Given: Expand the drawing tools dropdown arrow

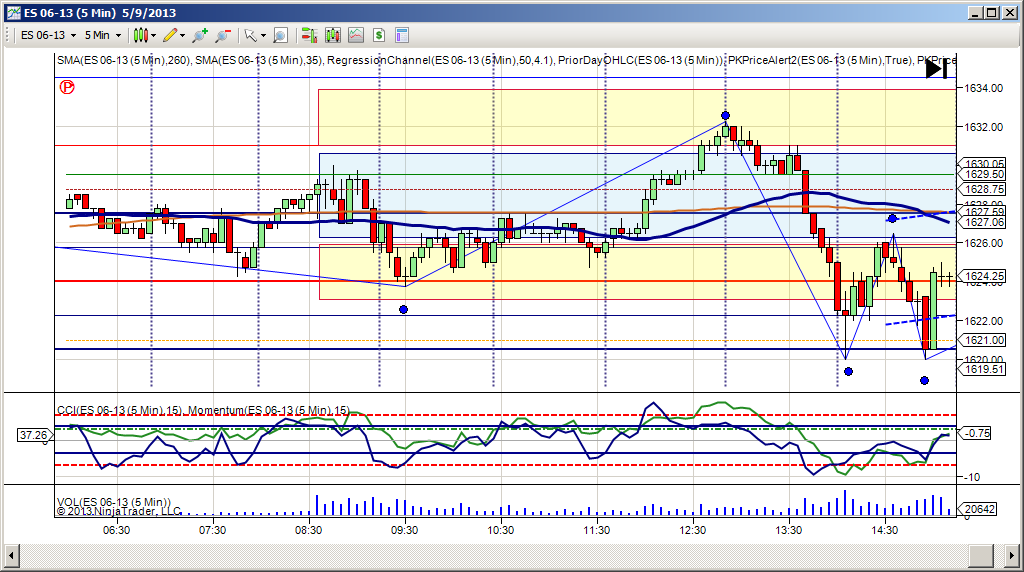Looking at the screenshot, I should tap(183, 35).
